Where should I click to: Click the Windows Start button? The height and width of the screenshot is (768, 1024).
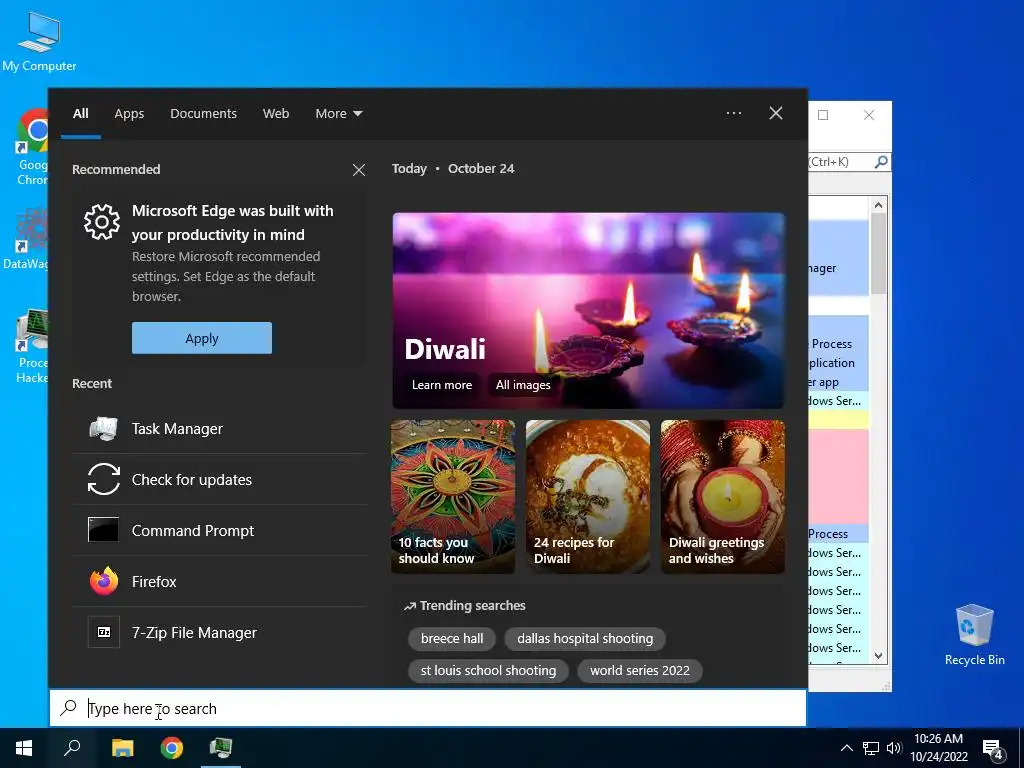(24, 748)
